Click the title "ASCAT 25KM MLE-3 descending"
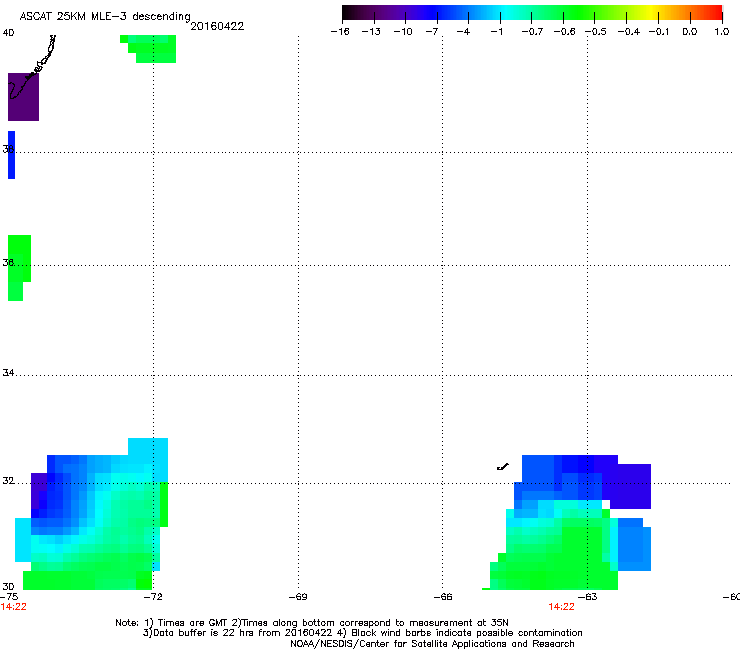The width and height of the screenshot is (740, 650). click(x=105, y=16)
